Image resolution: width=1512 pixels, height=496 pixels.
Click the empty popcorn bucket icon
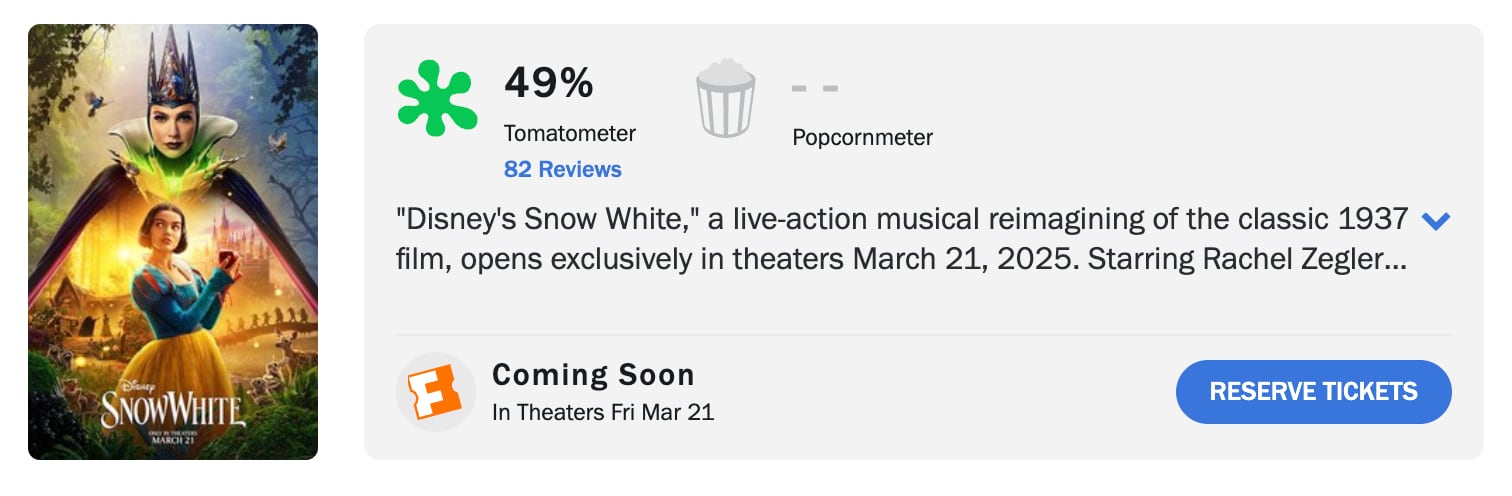725,98
